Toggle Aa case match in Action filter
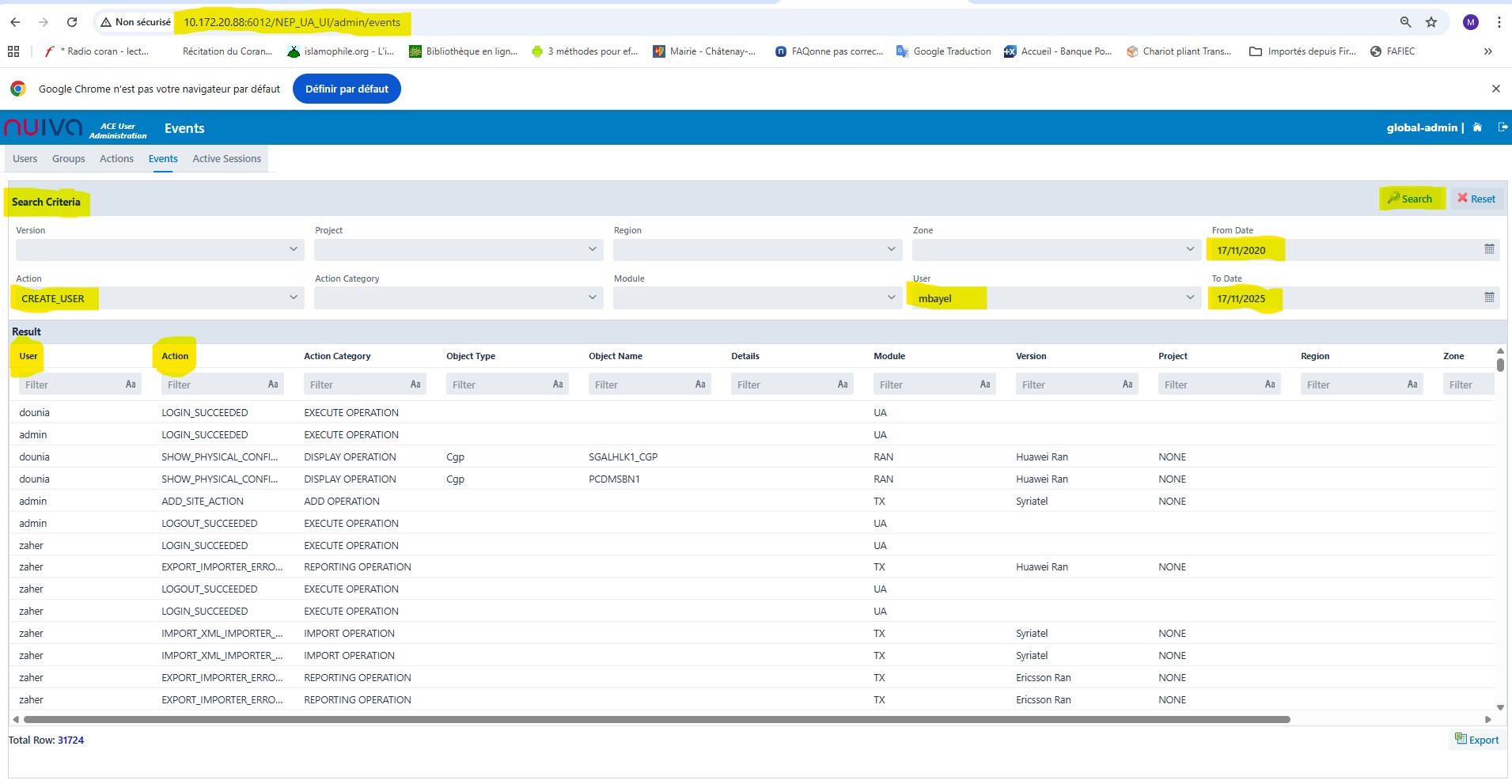Image resolution: width=1512 pixels, height=784 pixels. tap(273, 384)
